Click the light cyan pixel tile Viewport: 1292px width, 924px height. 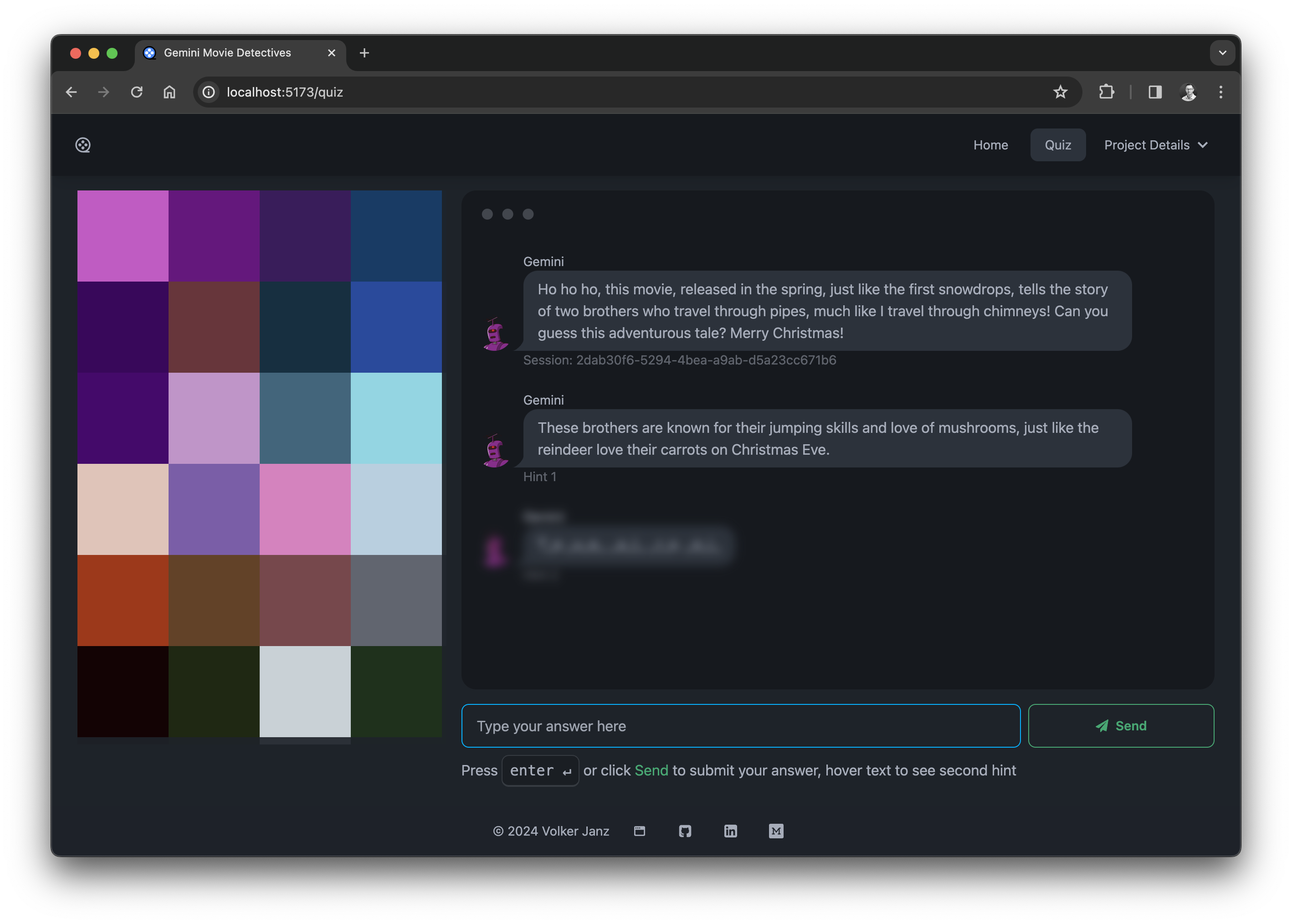[x=396, y=418]
